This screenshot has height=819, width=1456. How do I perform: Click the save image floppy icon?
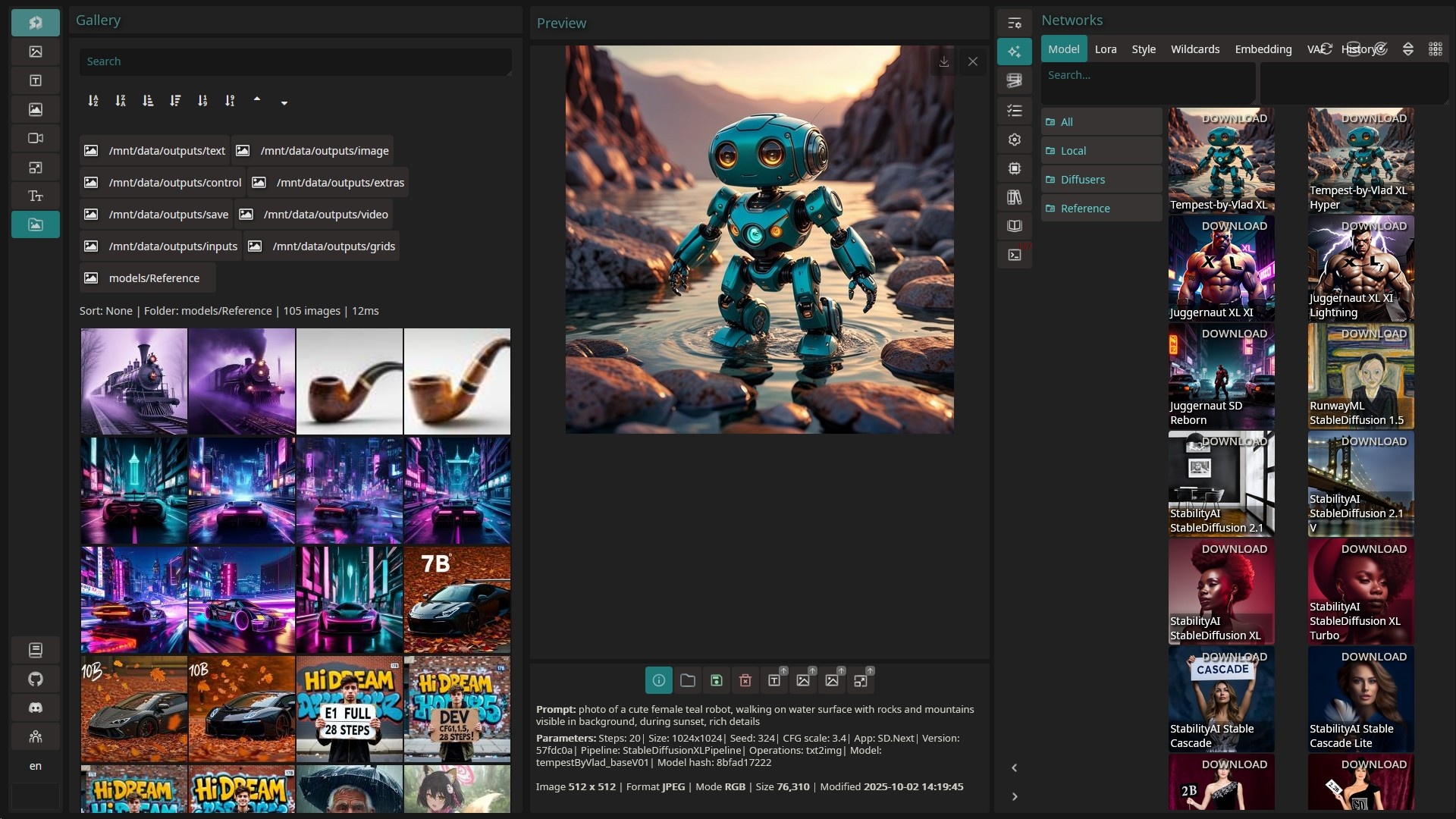[716, 680]
